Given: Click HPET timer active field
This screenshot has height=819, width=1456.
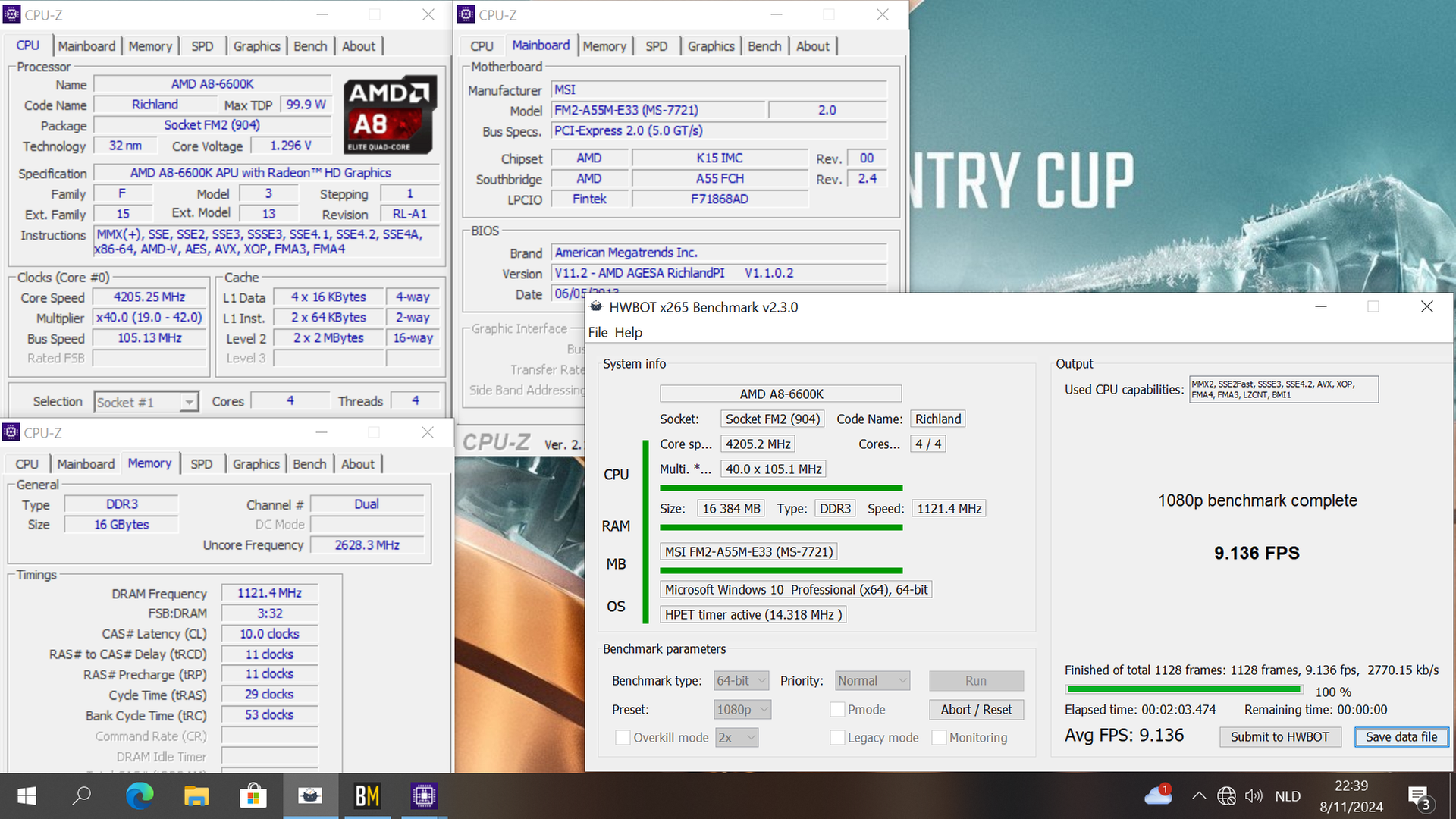Looking at the screenshot, I should pyautogui.click(x=753, y=615).
